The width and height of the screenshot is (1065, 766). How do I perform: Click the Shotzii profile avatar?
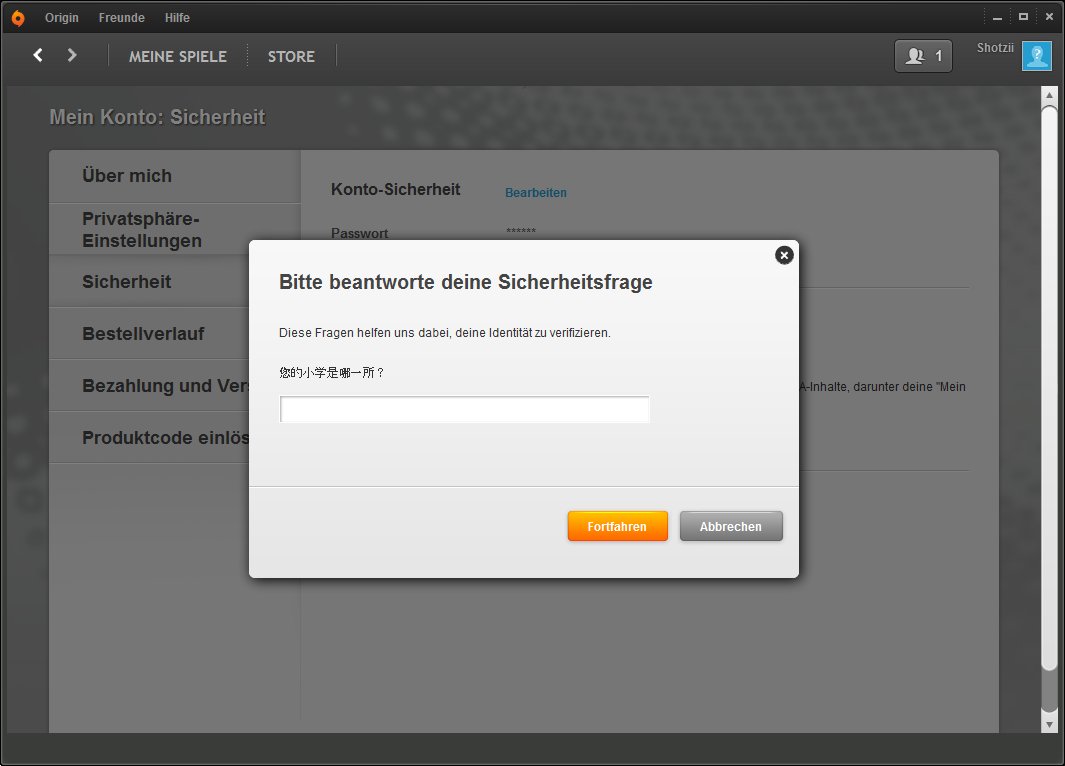(x=1036, y=56)
